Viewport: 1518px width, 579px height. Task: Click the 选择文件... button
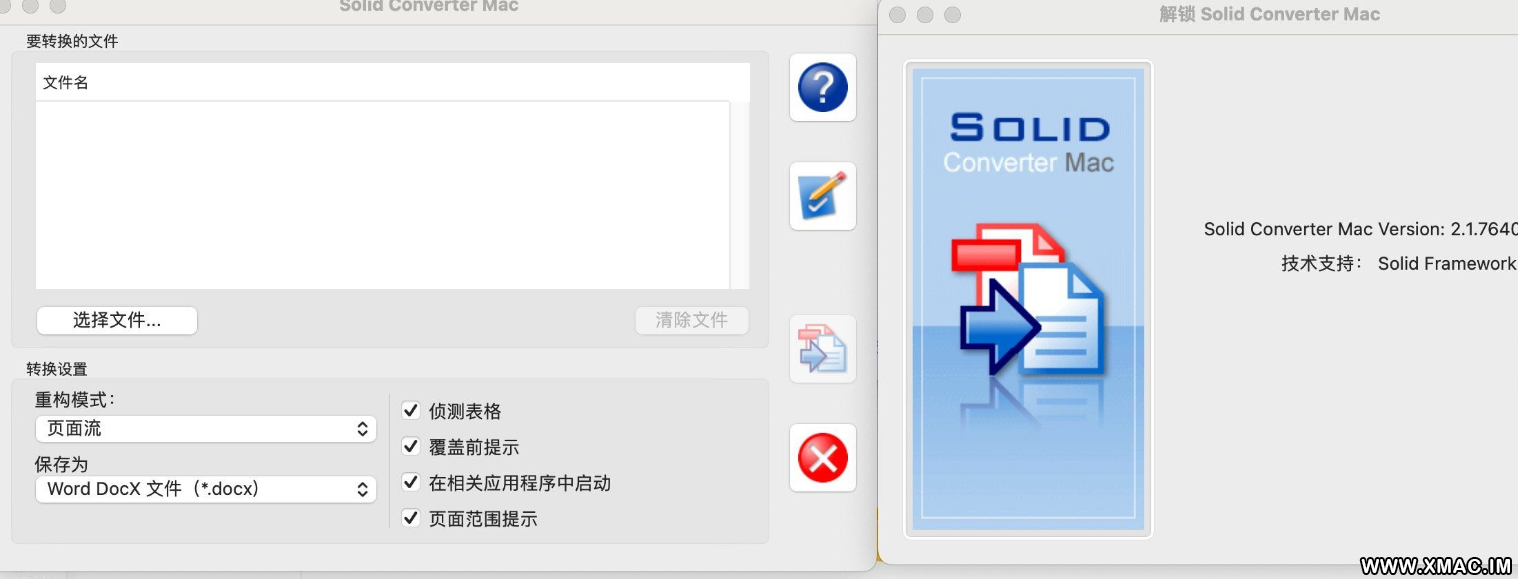tap(117, 320)
